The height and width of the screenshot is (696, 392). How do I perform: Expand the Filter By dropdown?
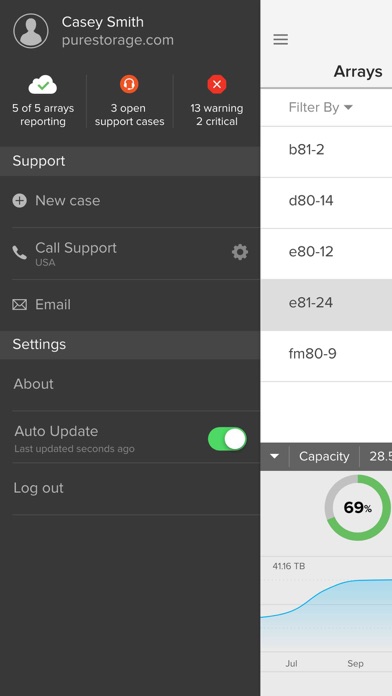click(x=321, y=107)
